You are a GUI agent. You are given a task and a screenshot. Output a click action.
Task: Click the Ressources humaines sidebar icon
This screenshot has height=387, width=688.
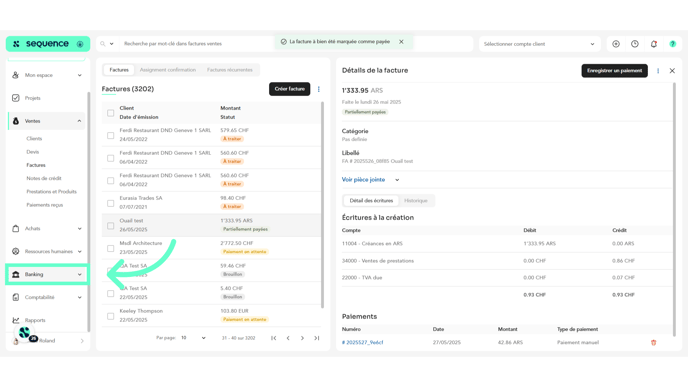click(x=16, y=251)
